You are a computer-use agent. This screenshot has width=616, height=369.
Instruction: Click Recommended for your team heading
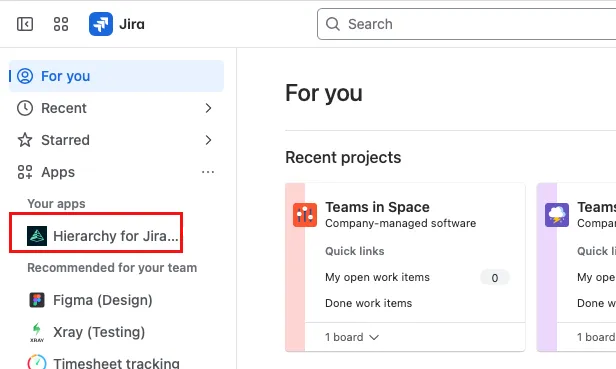(112, 268)
